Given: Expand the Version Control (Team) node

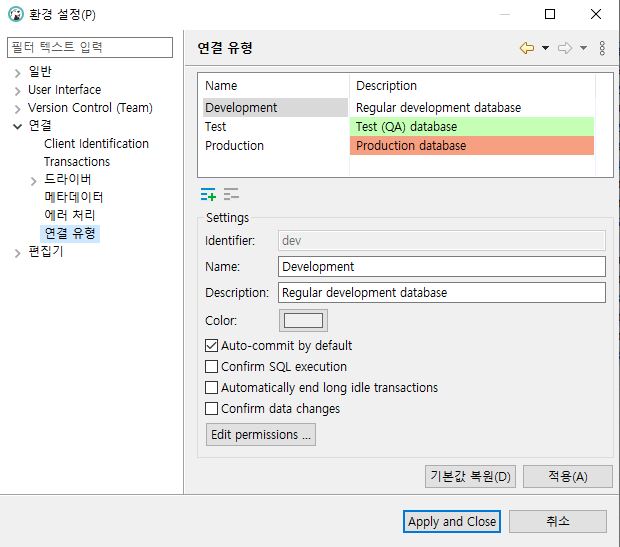Looking at the screenshot, I should (17, 109).
